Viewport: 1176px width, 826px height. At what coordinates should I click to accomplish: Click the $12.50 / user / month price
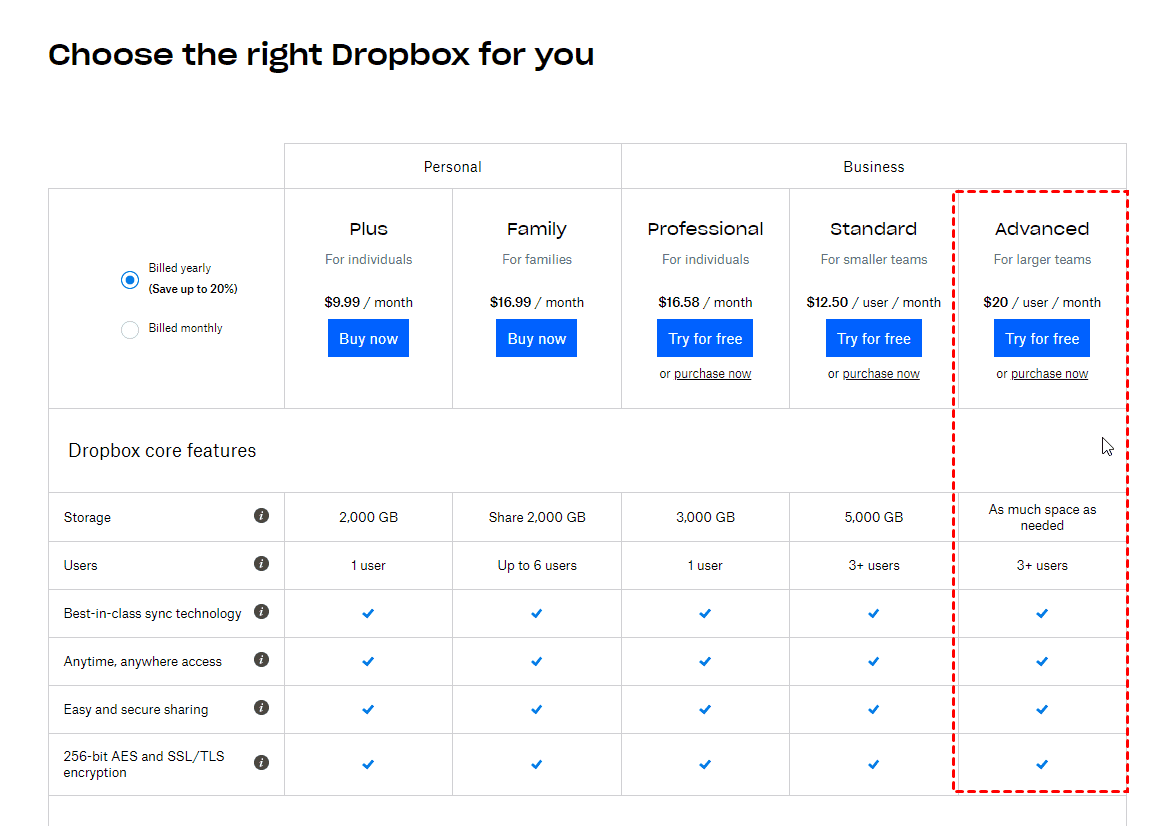click(874, 302)
